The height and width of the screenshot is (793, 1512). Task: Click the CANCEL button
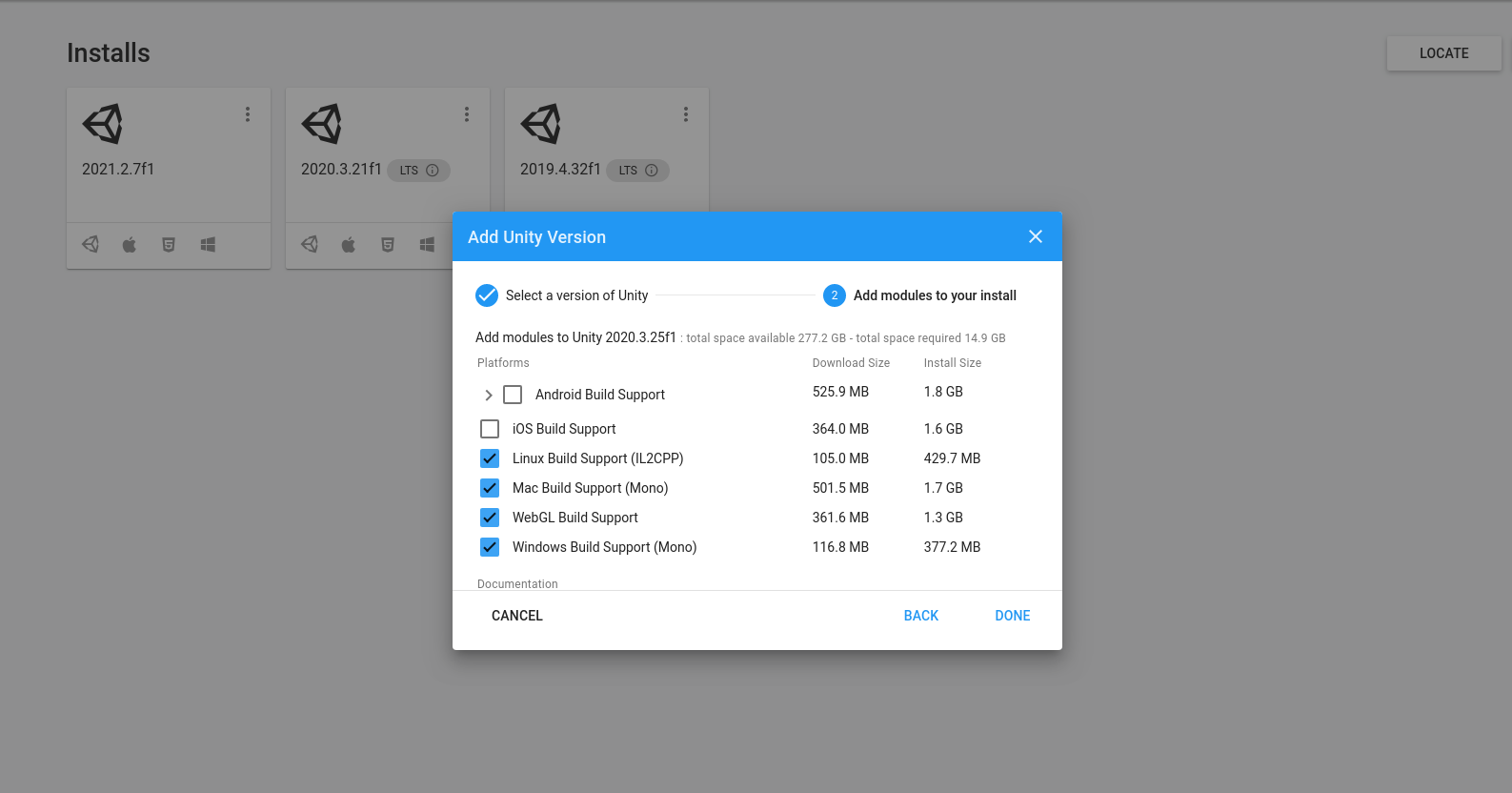(517, 616)
